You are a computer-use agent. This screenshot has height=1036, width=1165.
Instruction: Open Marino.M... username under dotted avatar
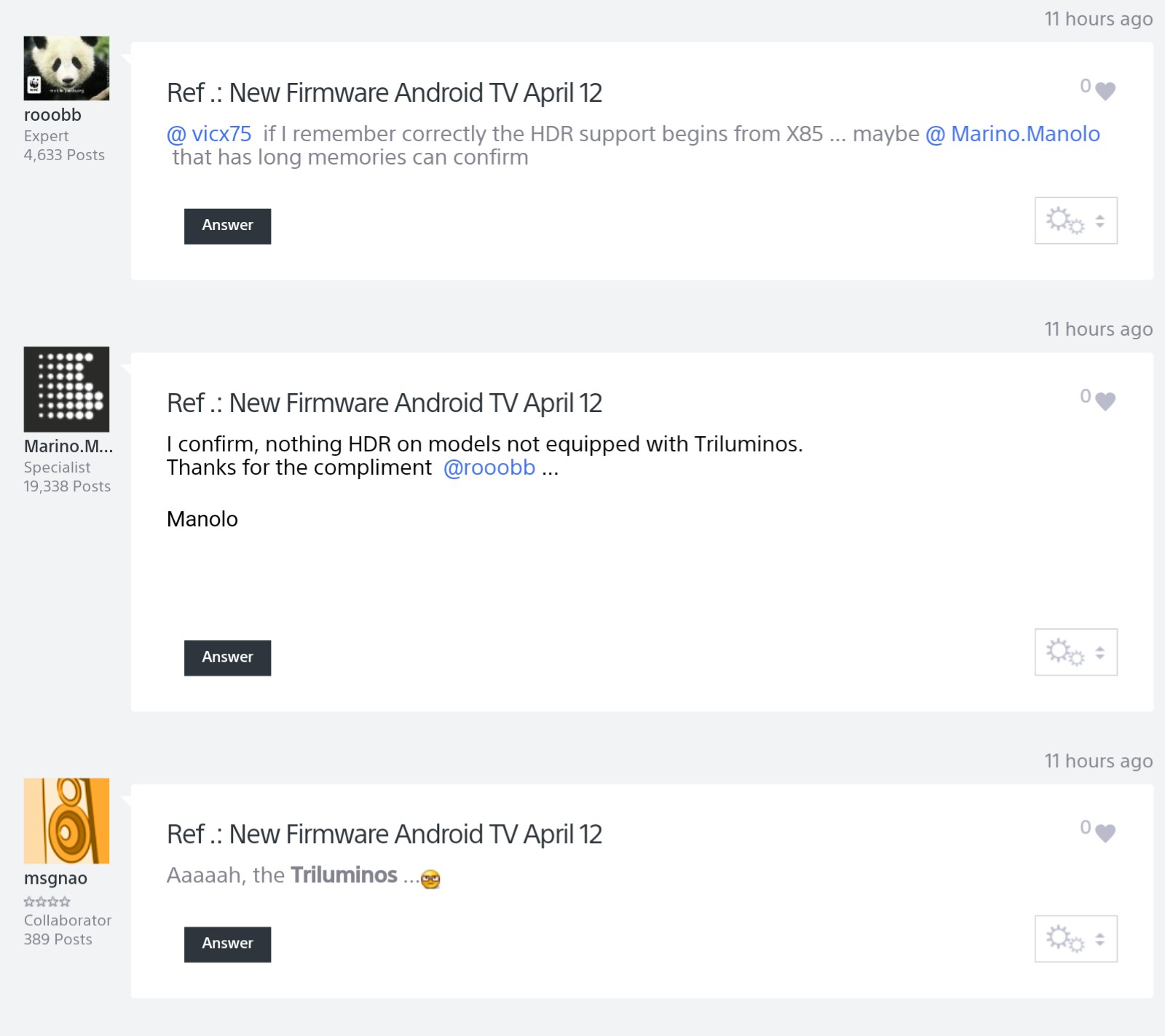click(68, 446)
